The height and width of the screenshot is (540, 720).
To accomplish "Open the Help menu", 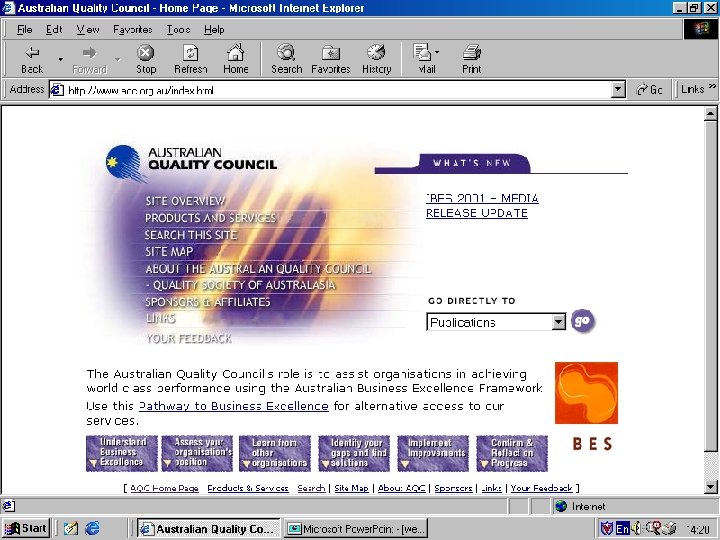I will click(x=214, y=29).
